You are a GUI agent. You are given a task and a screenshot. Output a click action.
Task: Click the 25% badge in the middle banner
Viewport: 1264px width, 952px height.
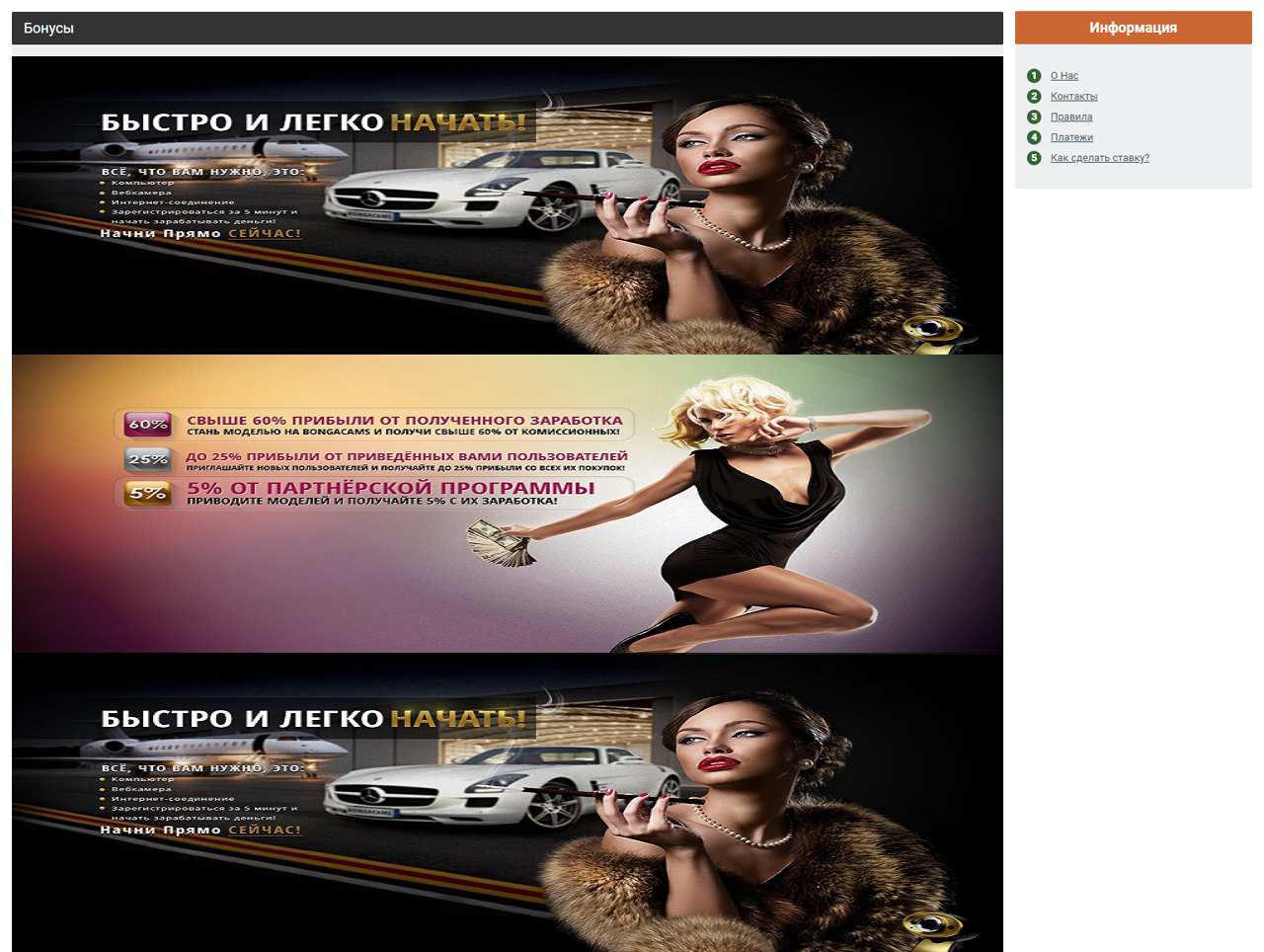pyautogui.click(x=148, y=459)
